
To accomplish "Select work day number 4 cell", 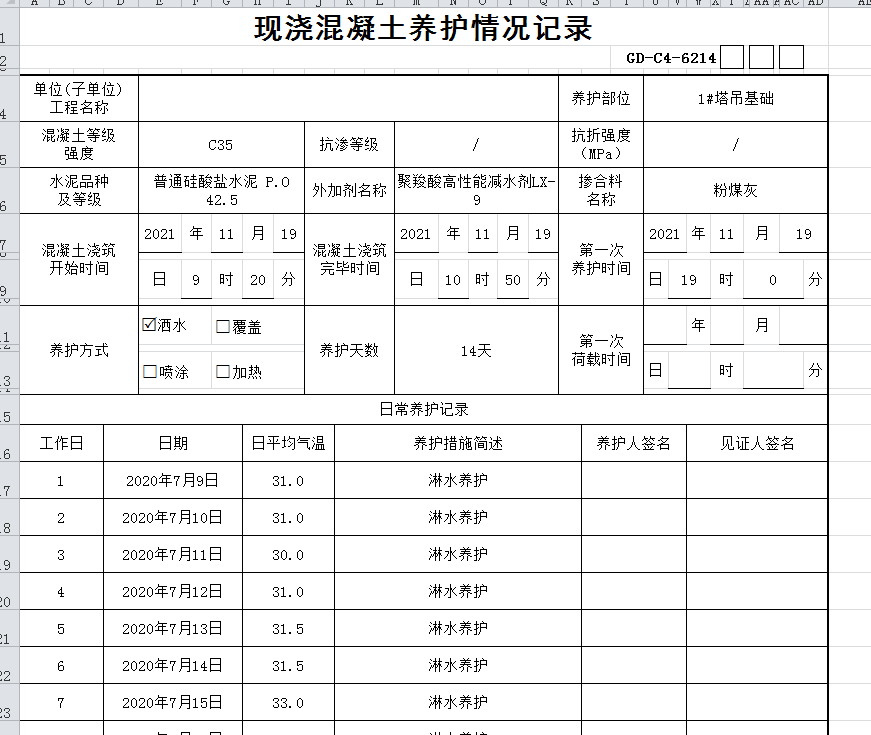I will 62,592.
